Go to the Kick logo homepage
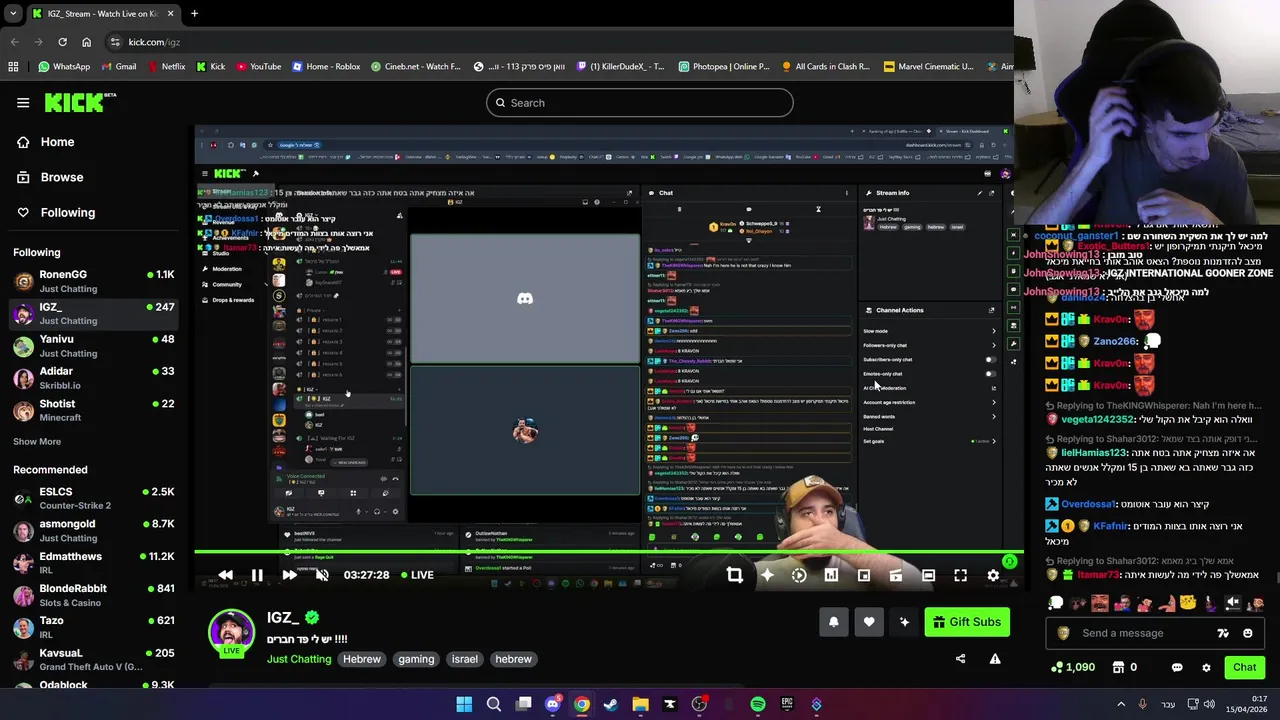Viewport: 1280px width, 720px height. click(80, 102)
